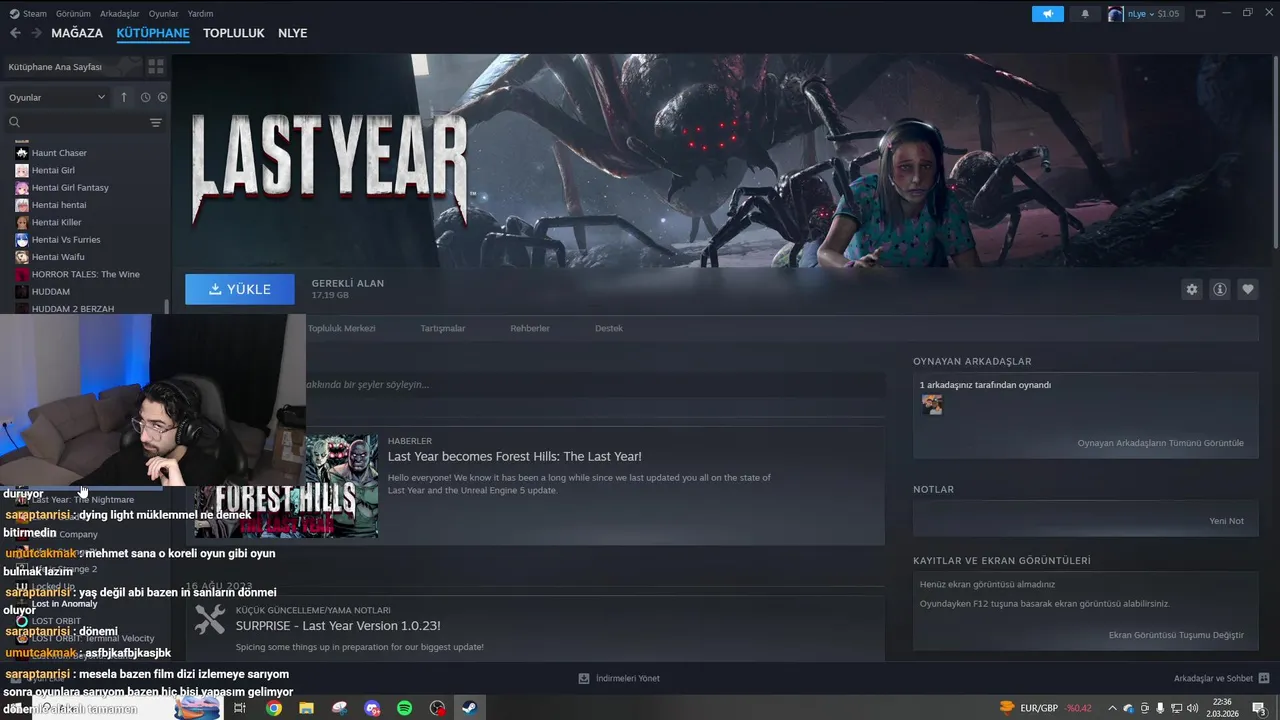1280x720 pixels.
Task: Open the nLye account dropdown
Action: [1145, 14]
